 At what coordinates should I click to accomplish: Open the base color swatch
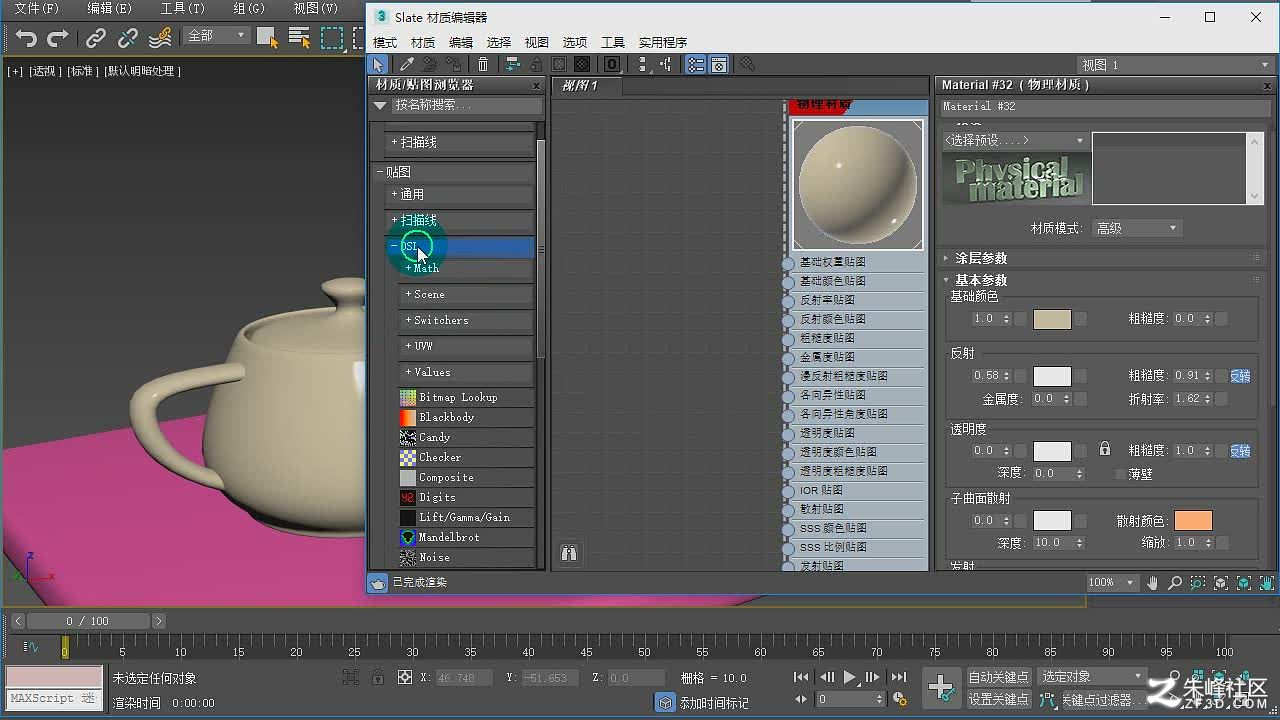1052,319
